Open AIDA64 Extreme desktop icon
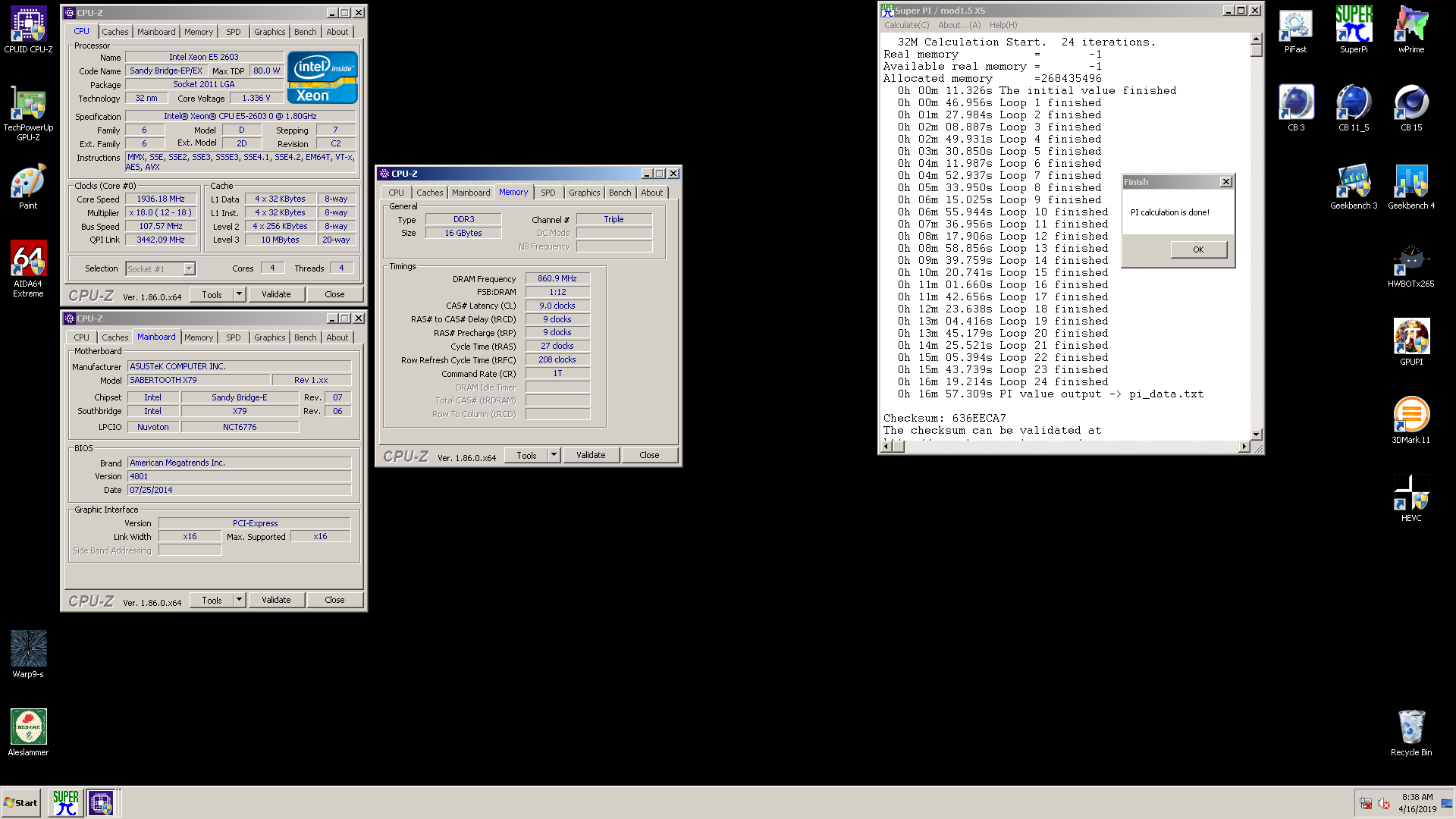Image resolution: width=1456 pixels, height=819 pixels. click(28, 269)
